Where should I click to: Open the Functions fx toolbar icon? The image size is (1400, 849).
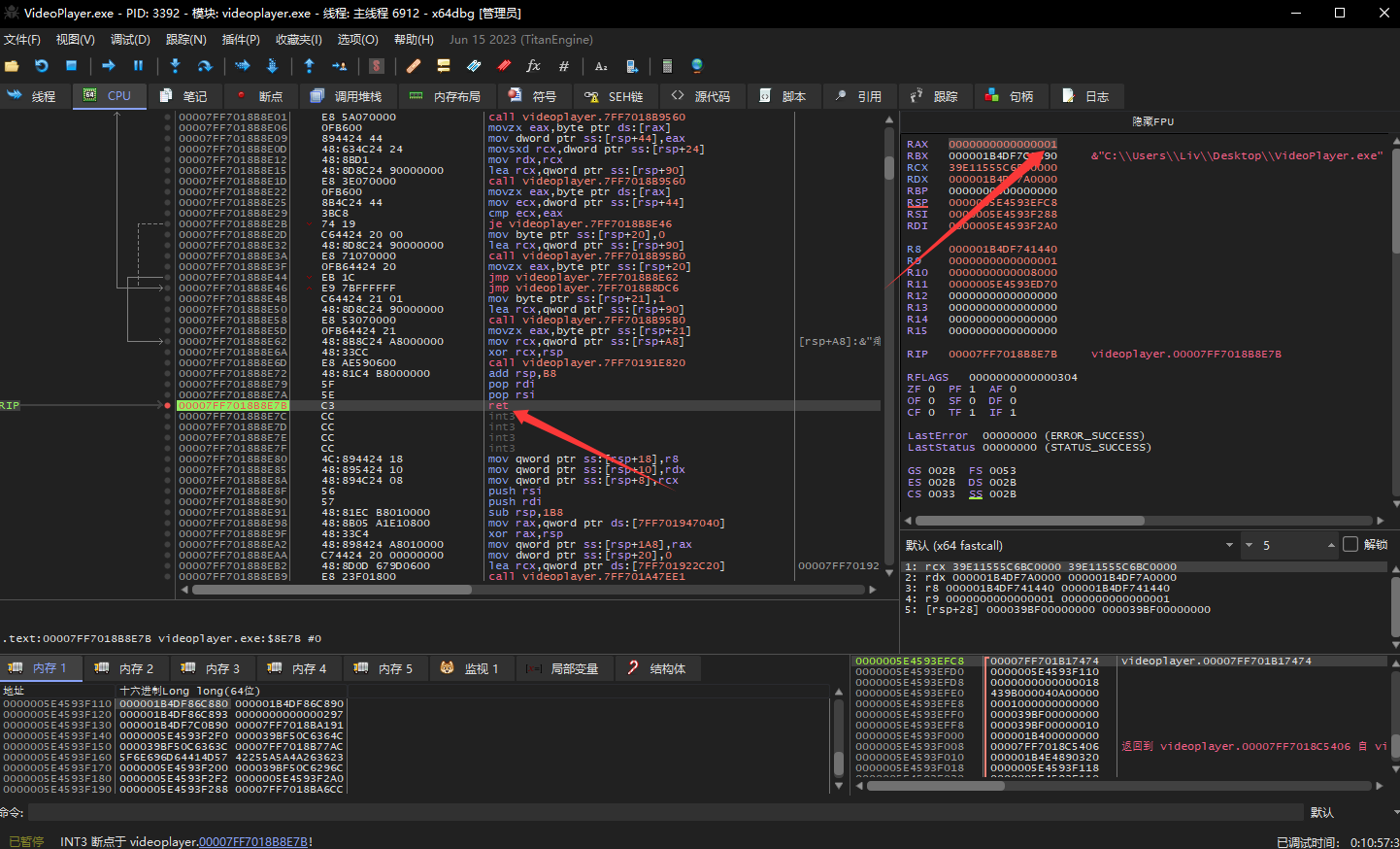533,66
